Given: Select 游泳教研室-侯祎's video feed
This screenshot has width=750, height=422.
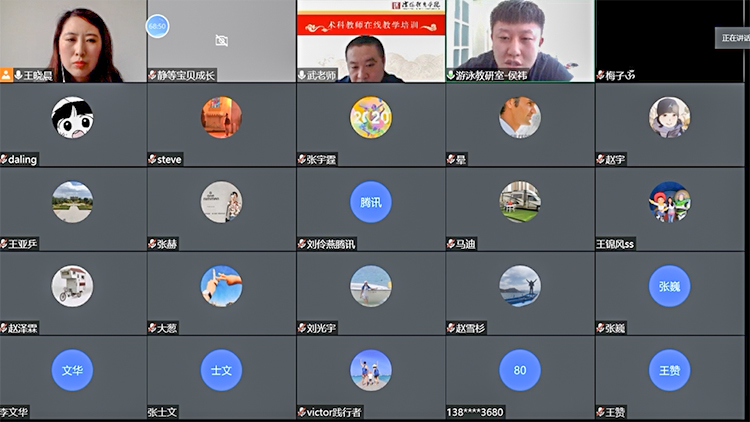Looking at the screenshot, I should (x=520, y=40).
